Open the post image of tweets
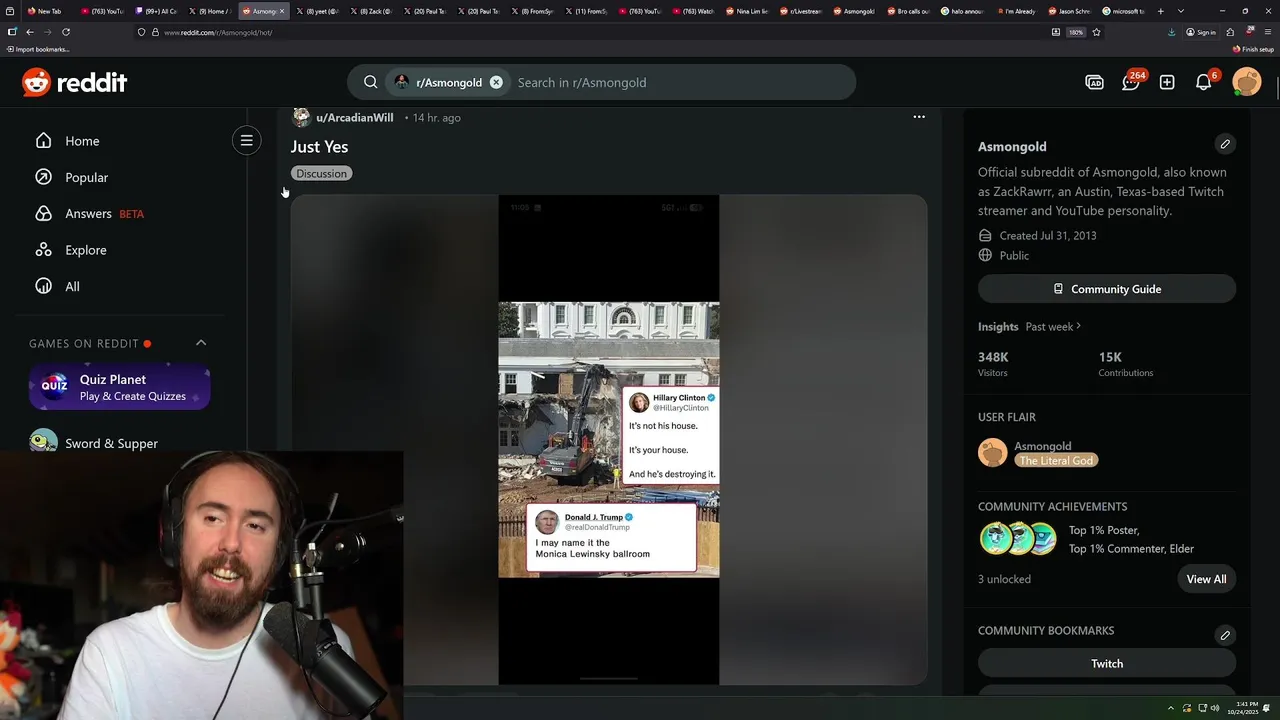The height and width of the screenshot is (720, 1280). tap(609, 440)
